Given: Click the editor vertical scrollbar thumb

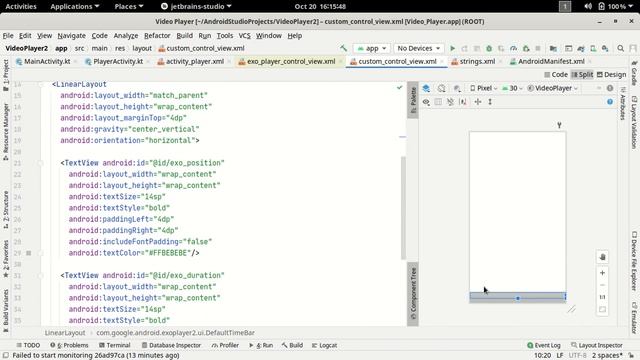Looking at the screenshot, I should [403, 207].
